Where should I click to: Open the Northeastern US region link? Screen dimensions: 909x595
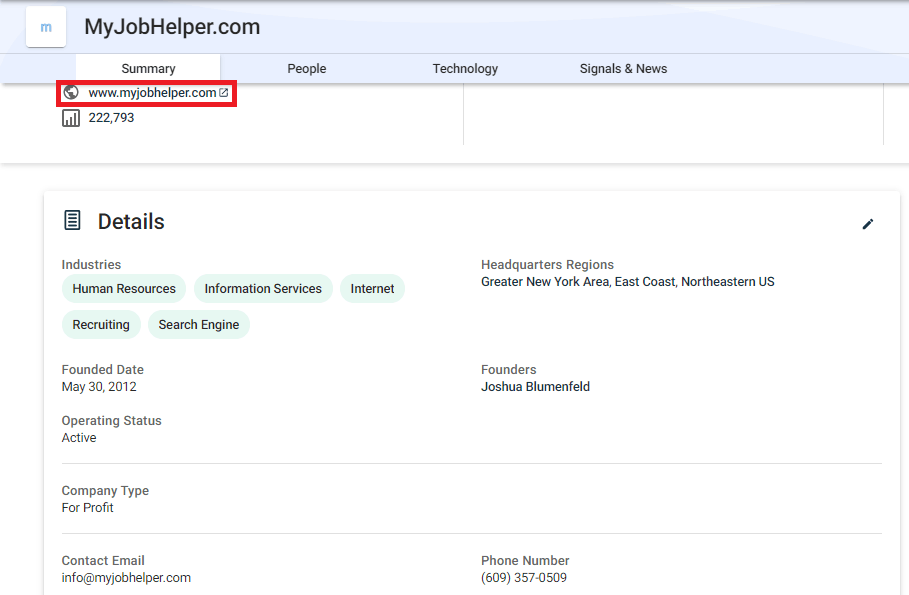[728, 282]
